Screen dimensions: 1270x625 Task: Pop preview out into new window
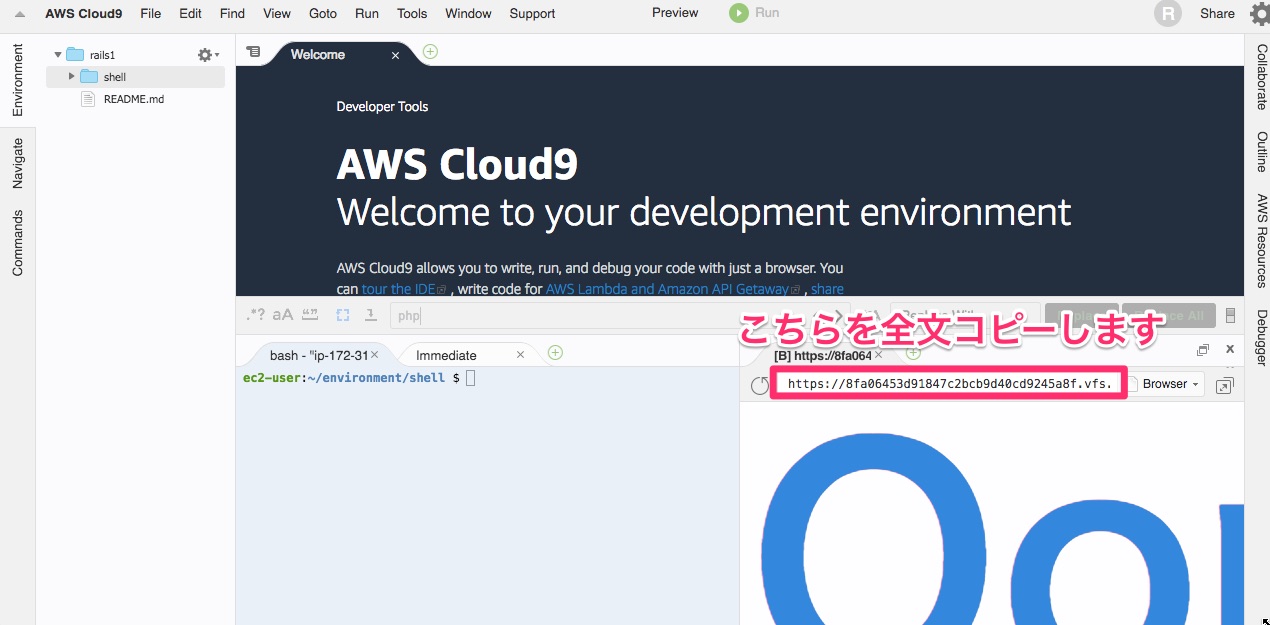[x=1224, y=385]
